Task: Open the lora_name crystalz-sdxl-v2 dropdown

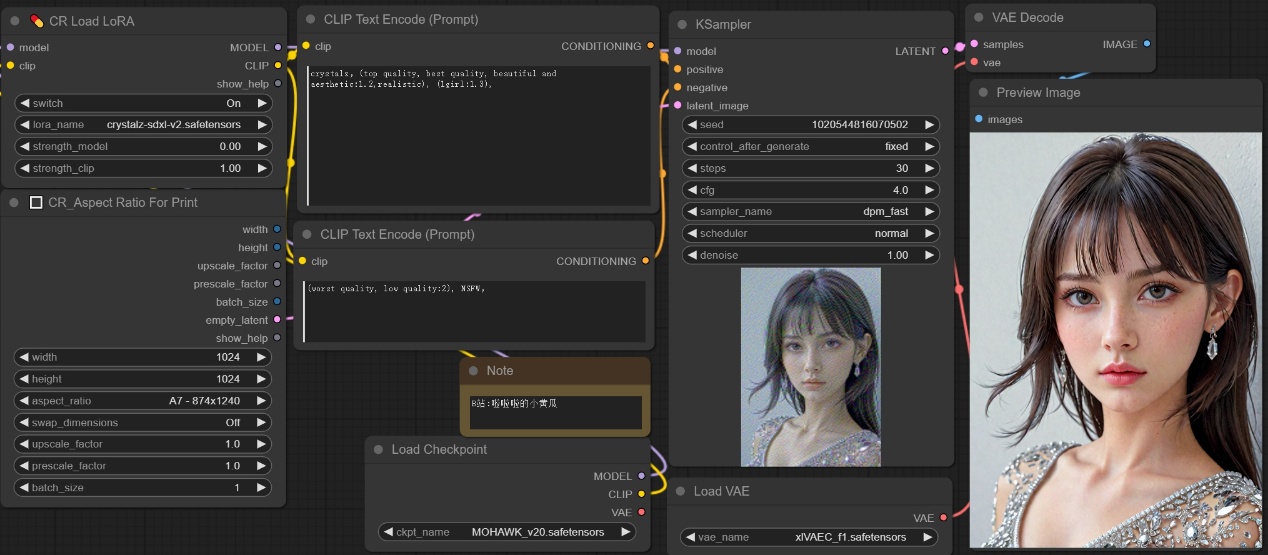Action: click(x=143, y=125)
